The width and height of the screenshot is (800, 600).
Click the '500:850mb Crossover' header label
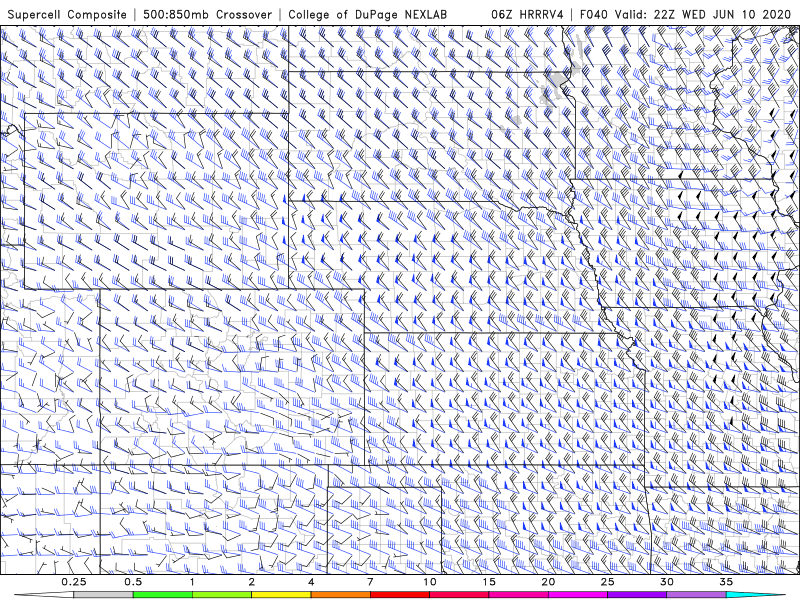click(207, 15)
